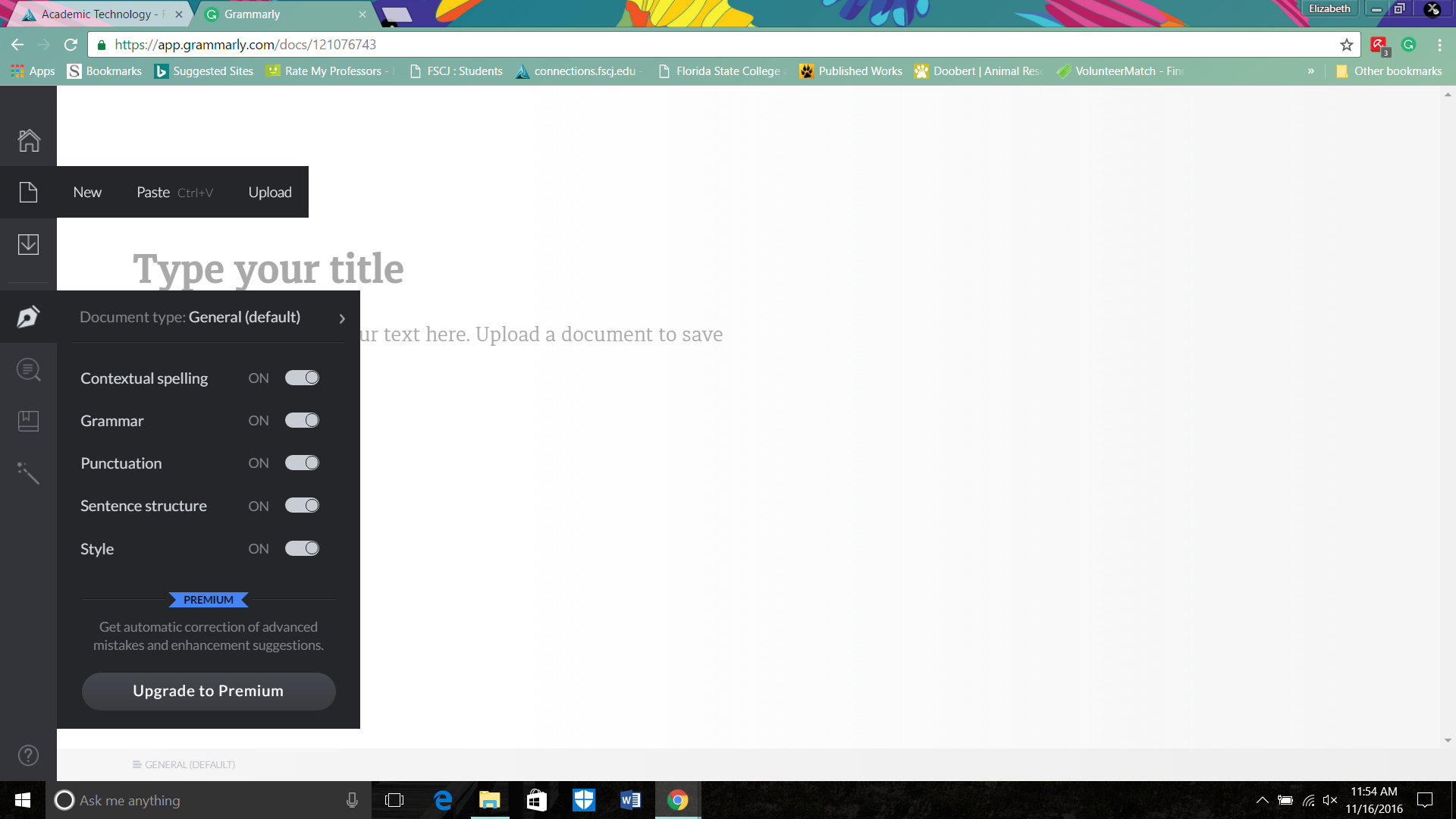Open Grammarly home icon in sidebar
Viewport: 1456px width, 819px height.
28,140
